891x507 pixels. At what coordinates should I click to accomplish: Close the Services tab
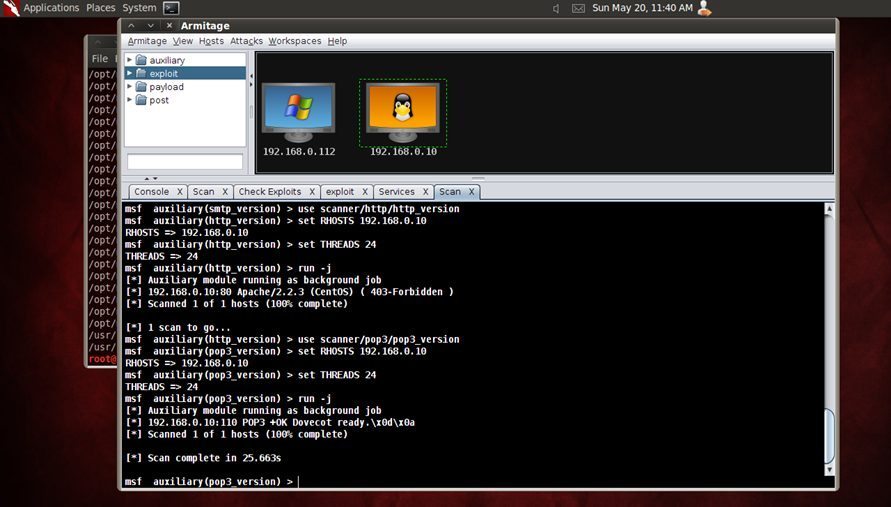point(425,192)
